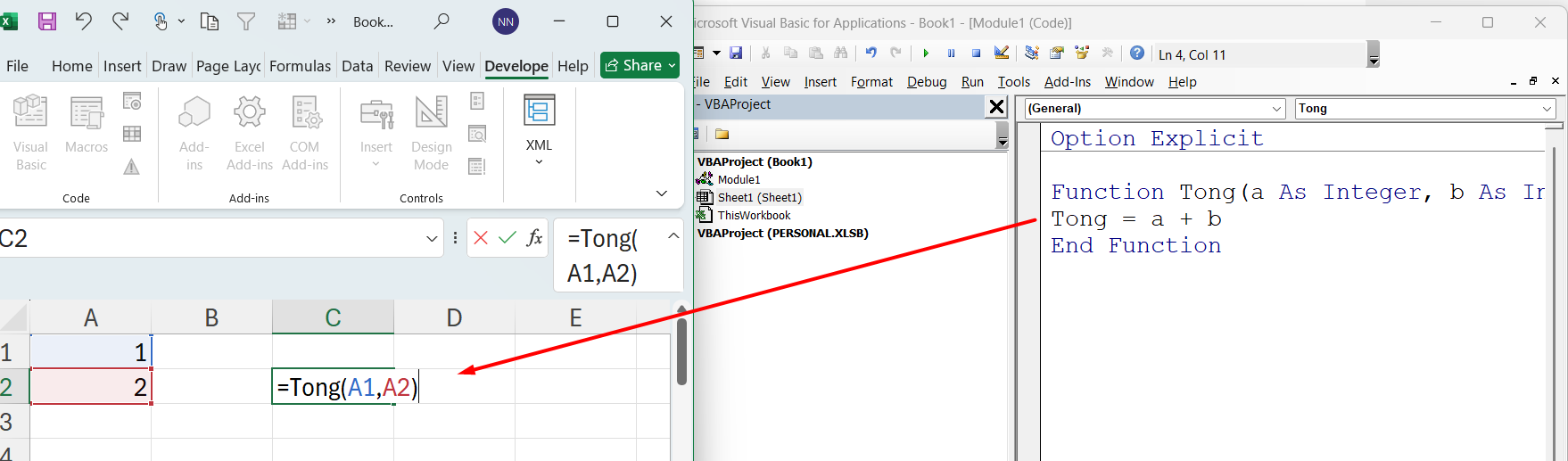
Task: Open VBA Help question mark icon
Action: click(1137, 54)
